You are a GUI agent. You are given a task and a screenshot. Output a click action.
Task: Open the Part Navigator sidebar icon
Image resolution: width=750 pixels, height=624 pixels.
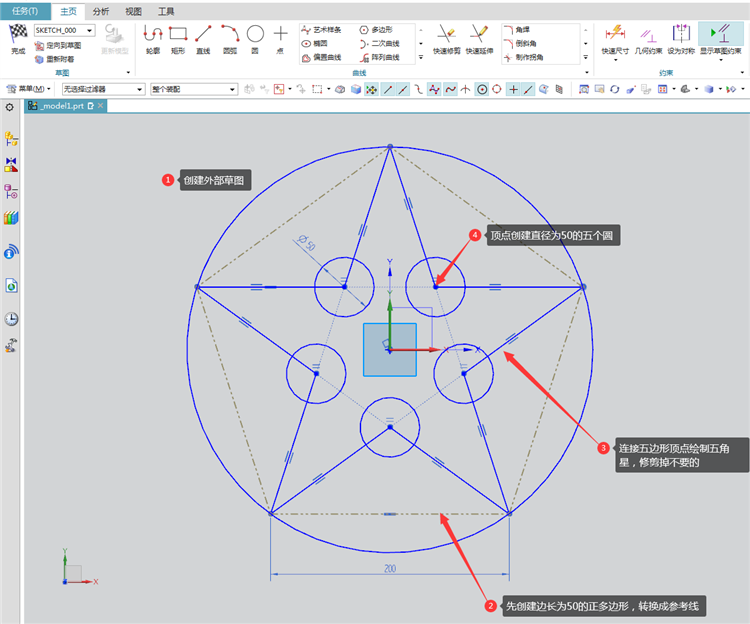(x=11, y=191)
